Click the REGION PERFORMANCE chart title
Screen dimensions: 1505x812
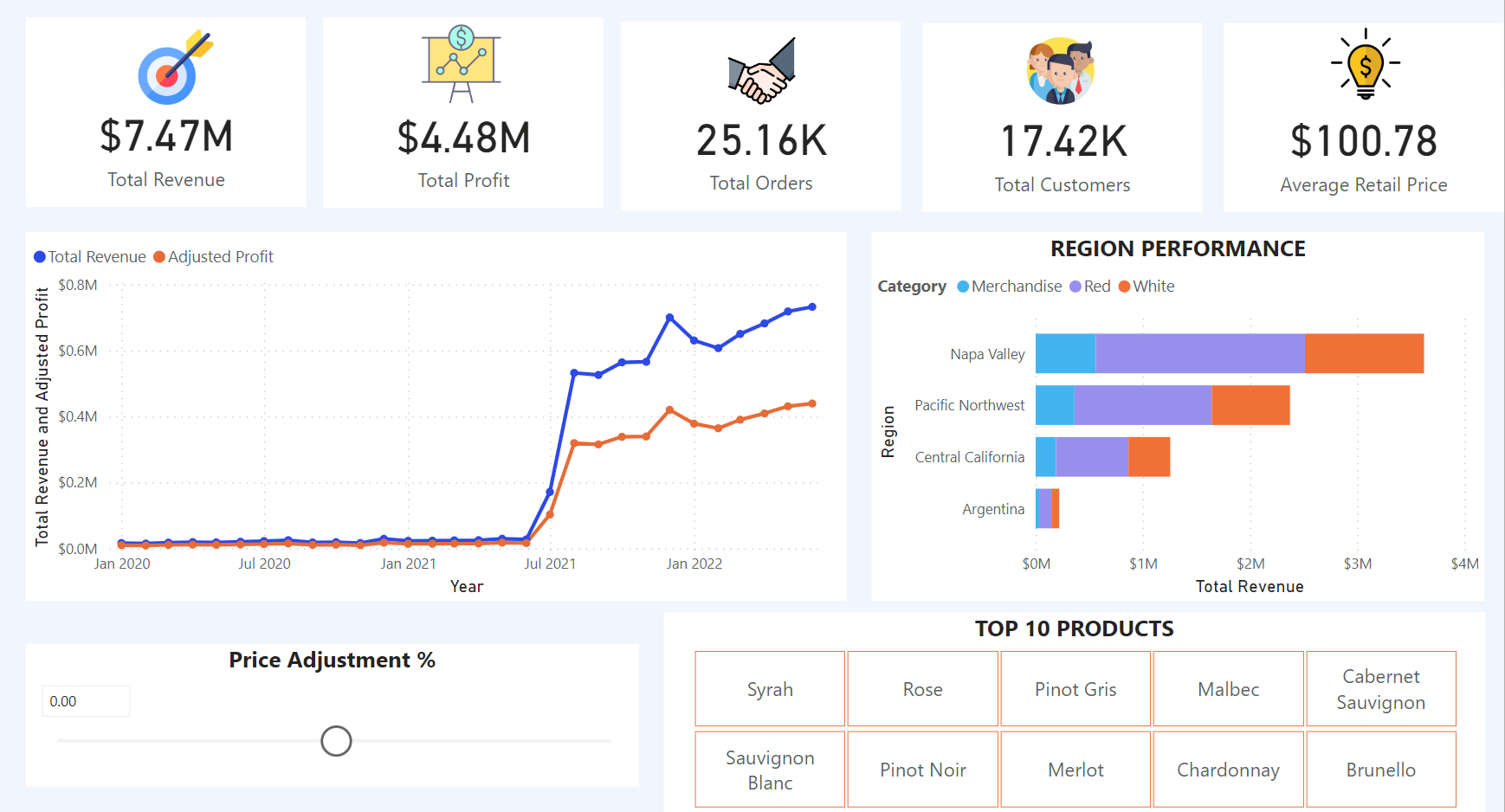tap(1178, 248)
